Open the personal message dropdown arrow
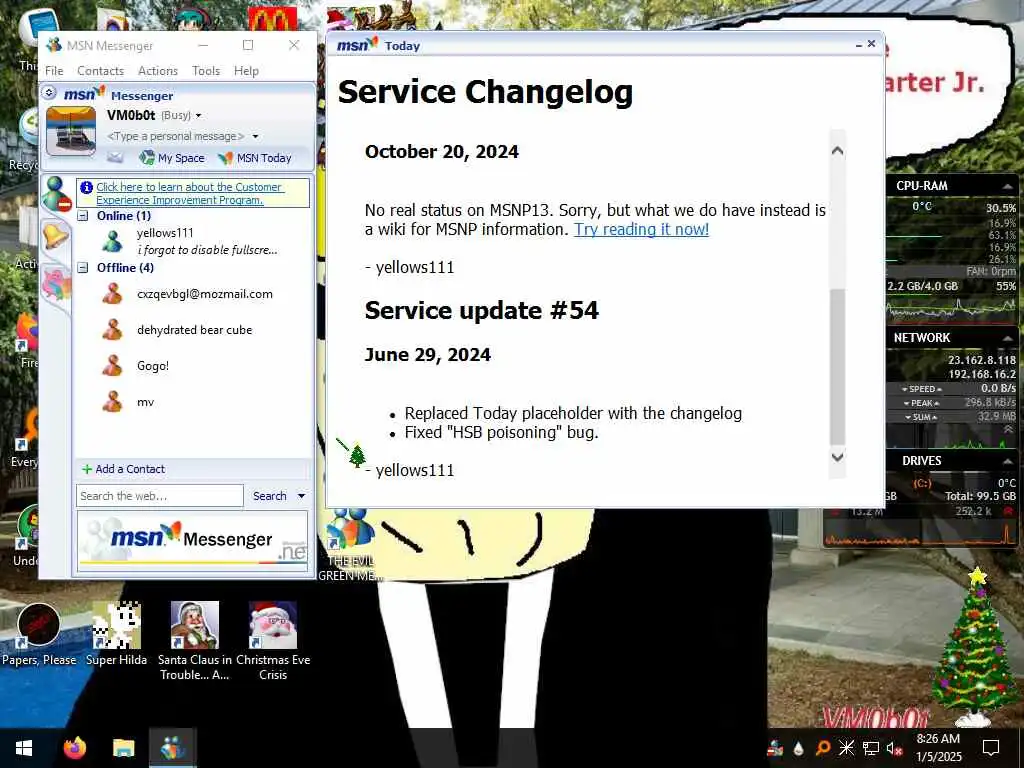Viewport: 1024px width, 768px height. coord(255,136)
